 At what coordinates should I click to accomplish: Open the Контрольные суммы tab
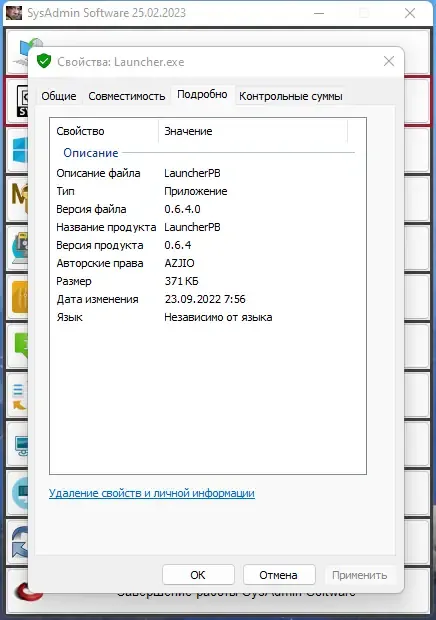(291, 96)
